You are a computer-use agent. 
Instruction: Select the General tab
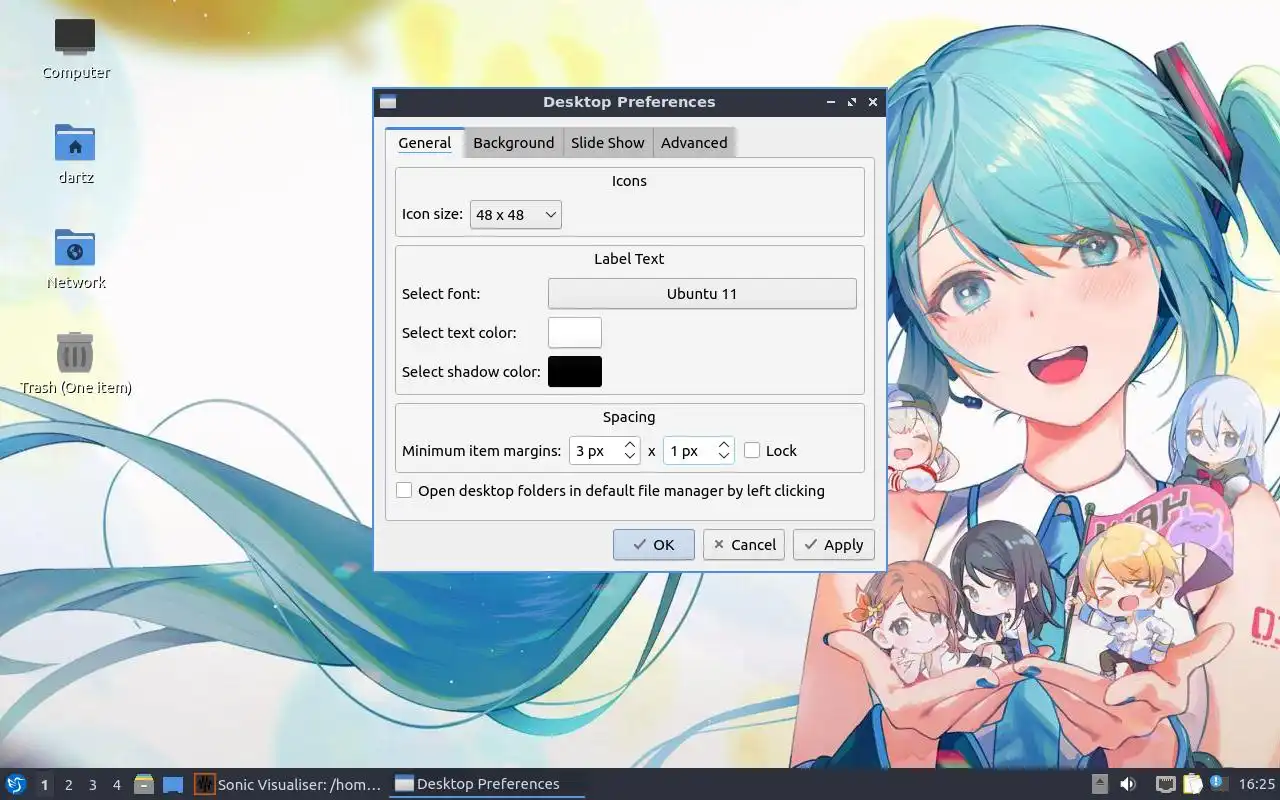(x=425, y=143)
